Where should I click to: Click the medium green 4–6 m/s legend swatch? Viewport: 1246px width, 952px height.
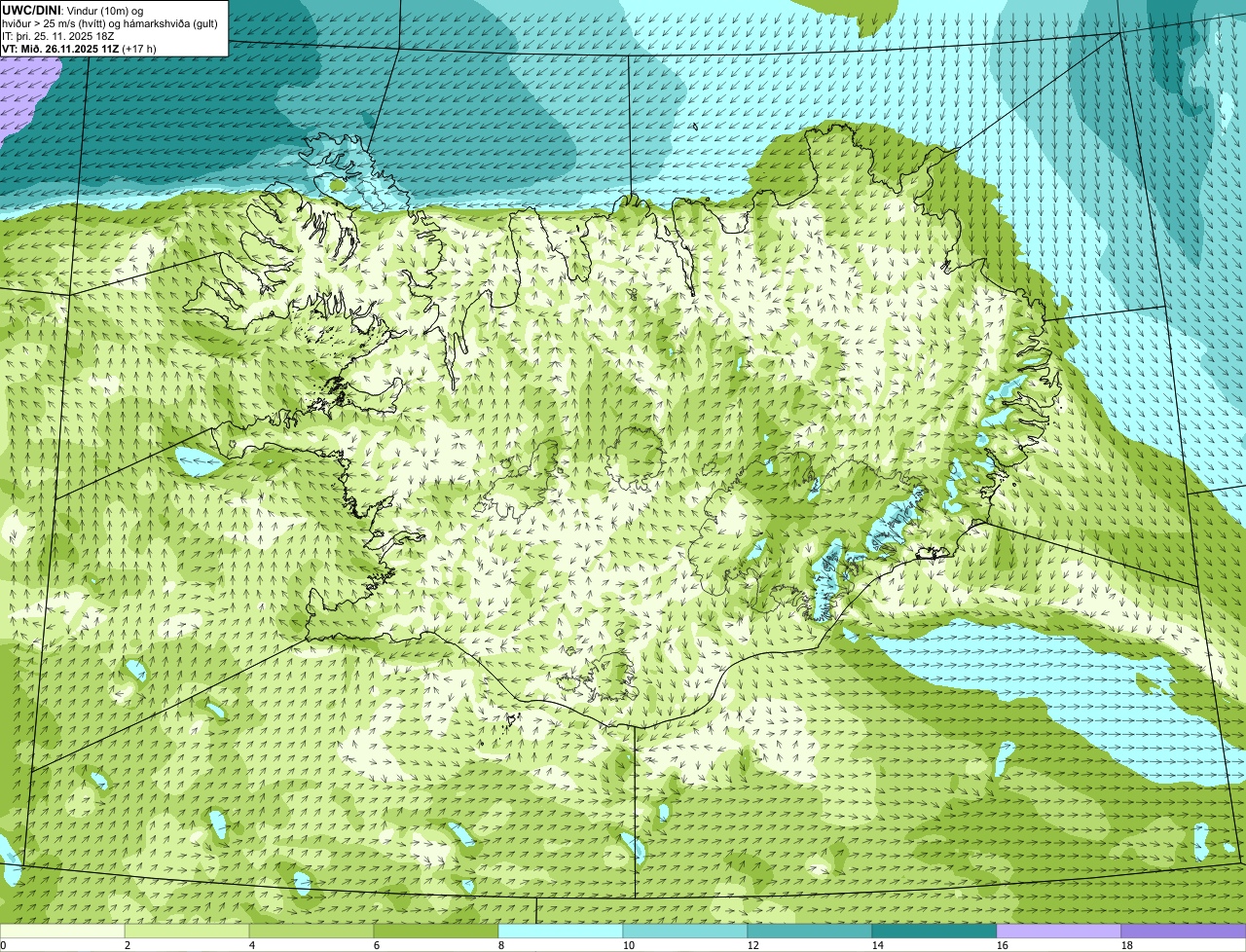tap(311, 931)
